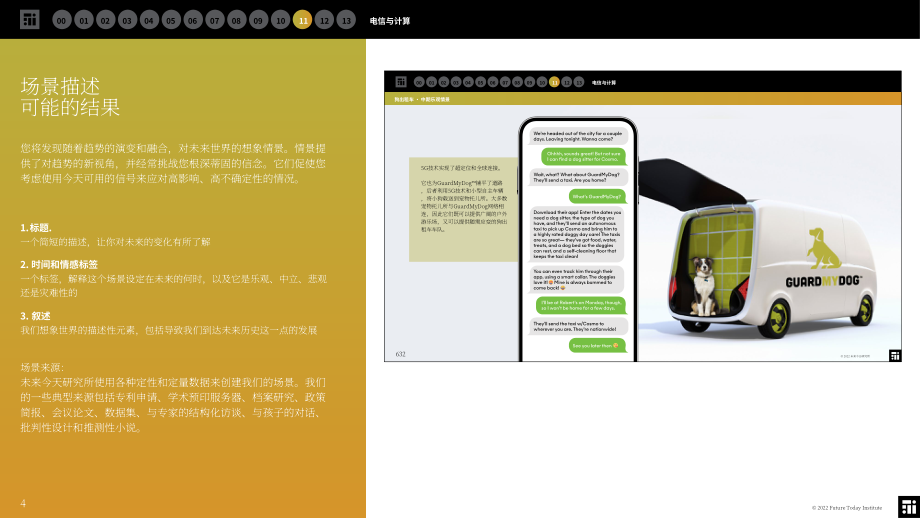Click the 2. 时间和情感标签 item heading

coord(59,265)
